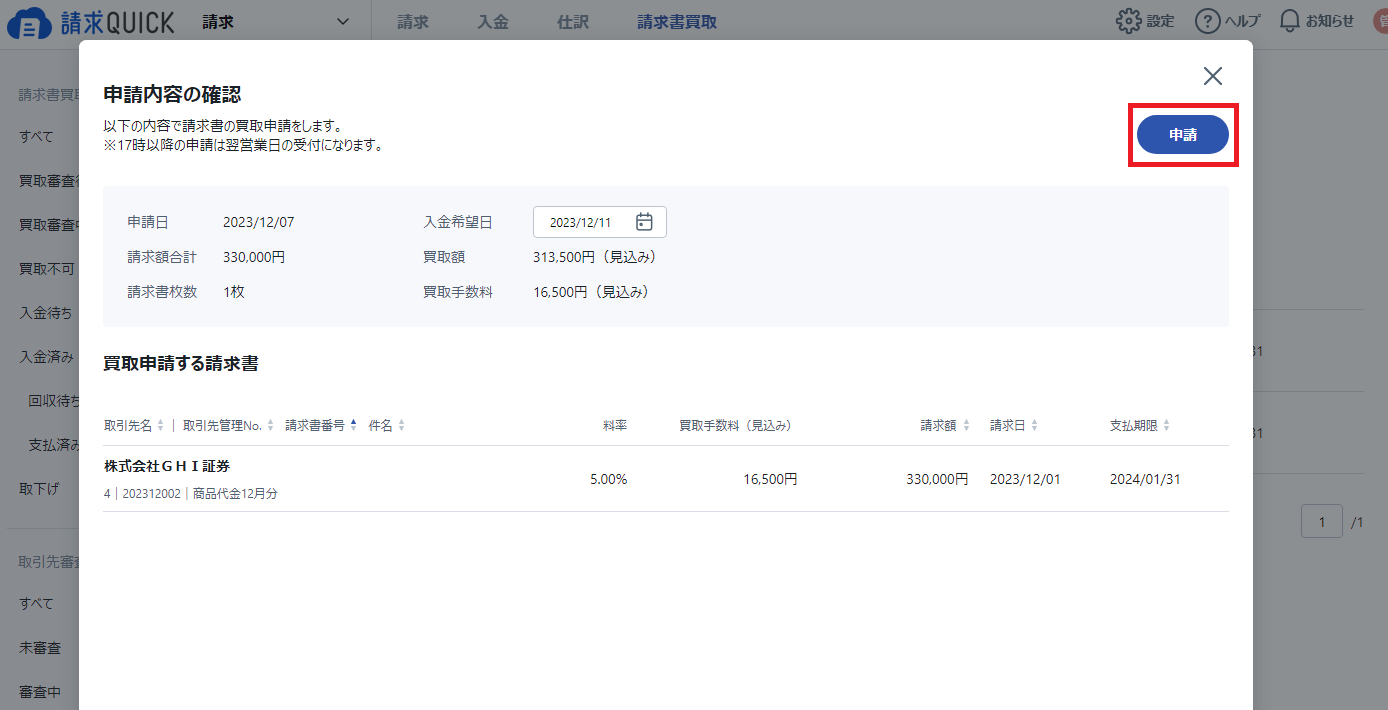Sort by 取引先名 column
Screen dimensions: 1388x710
(134, 425)
